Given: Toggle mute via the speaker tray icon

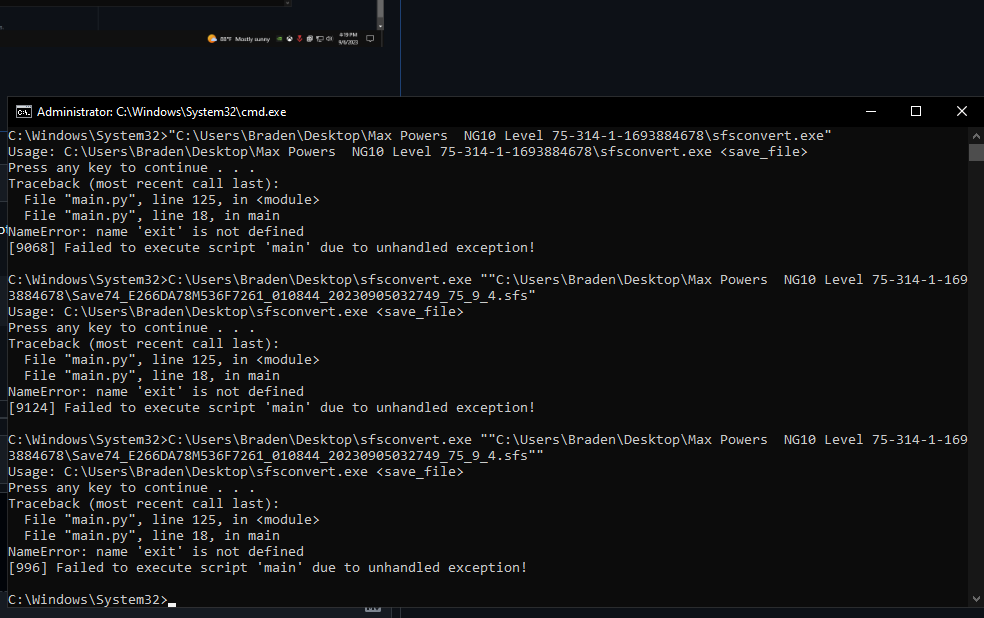Looking at the screenshot, I should click(x=330, y=38).
